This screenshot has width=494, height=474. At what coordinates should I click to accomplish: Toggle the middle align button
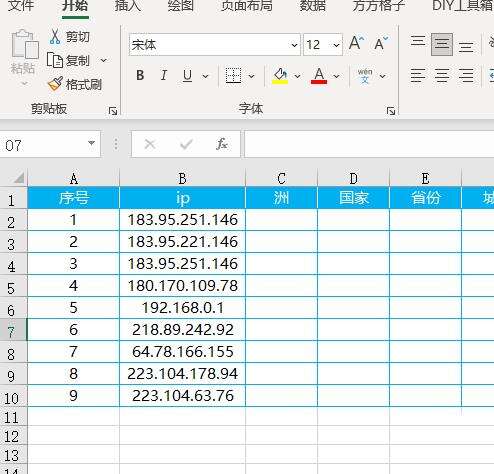point(442,44)
